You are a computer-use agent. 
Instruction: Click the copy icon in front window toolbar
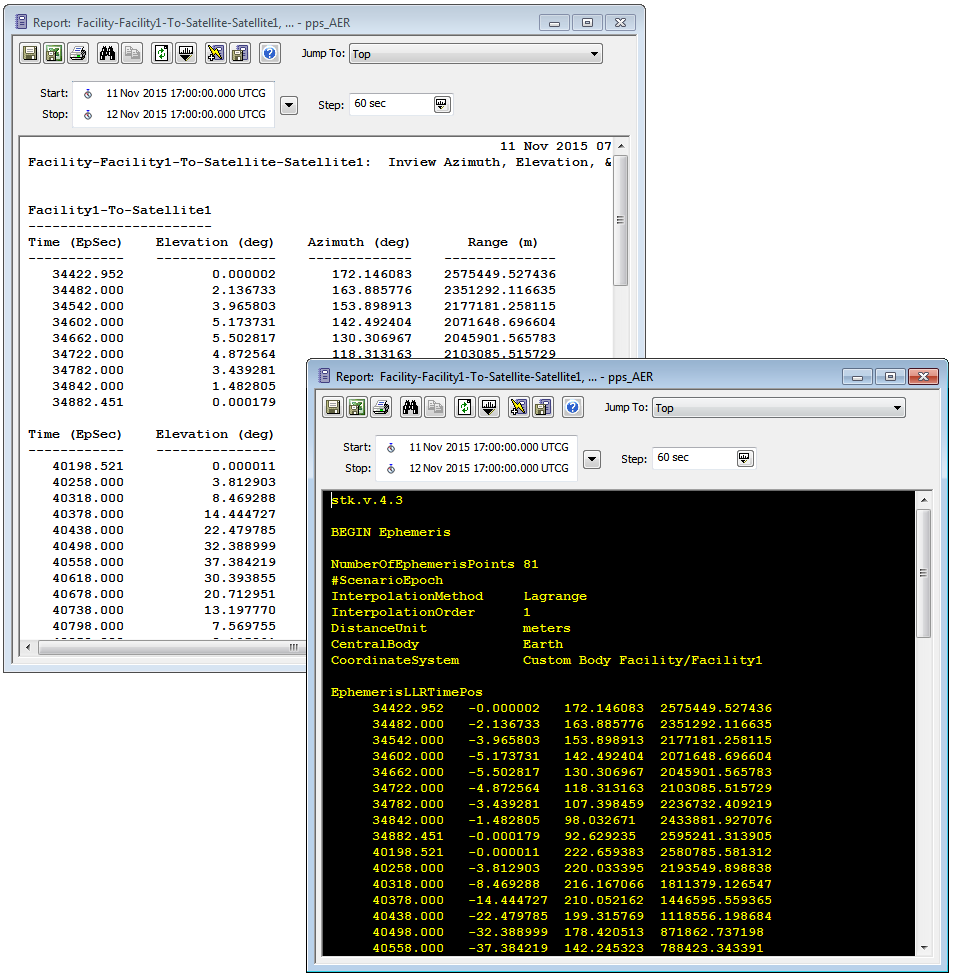tap(435, 407)
